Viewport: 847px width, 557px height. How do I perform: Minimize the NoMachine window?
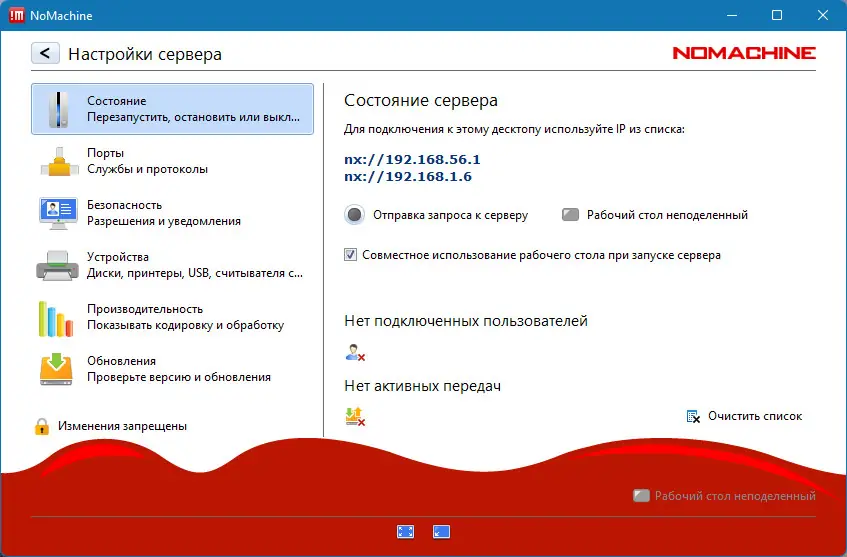pos(732,15)
